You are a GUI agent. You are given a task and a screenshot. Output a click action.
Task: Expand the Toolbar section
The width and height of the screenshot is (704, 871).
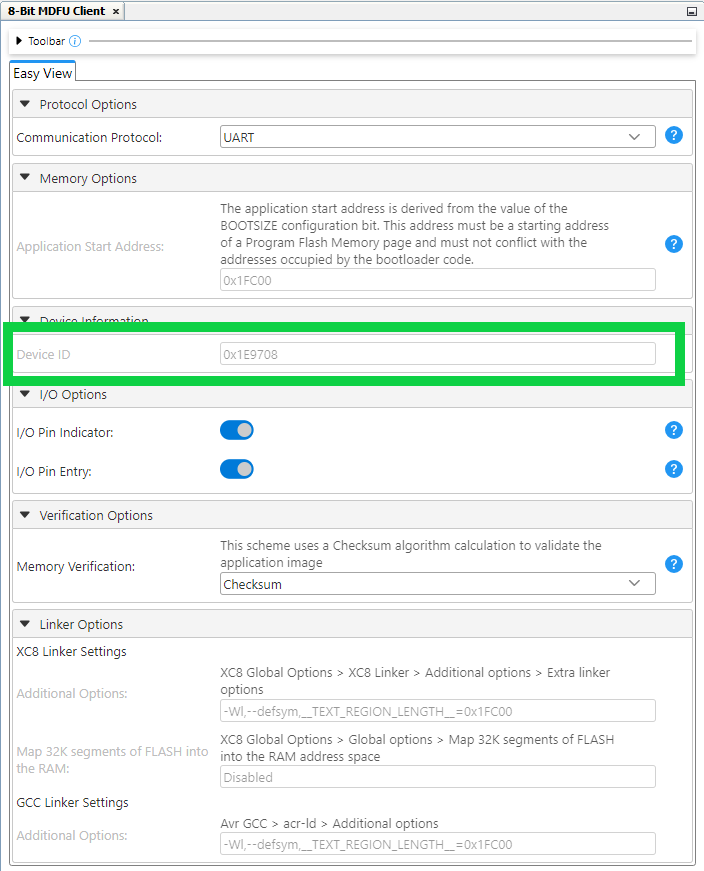pyautogui.click(x=19, y=41)
